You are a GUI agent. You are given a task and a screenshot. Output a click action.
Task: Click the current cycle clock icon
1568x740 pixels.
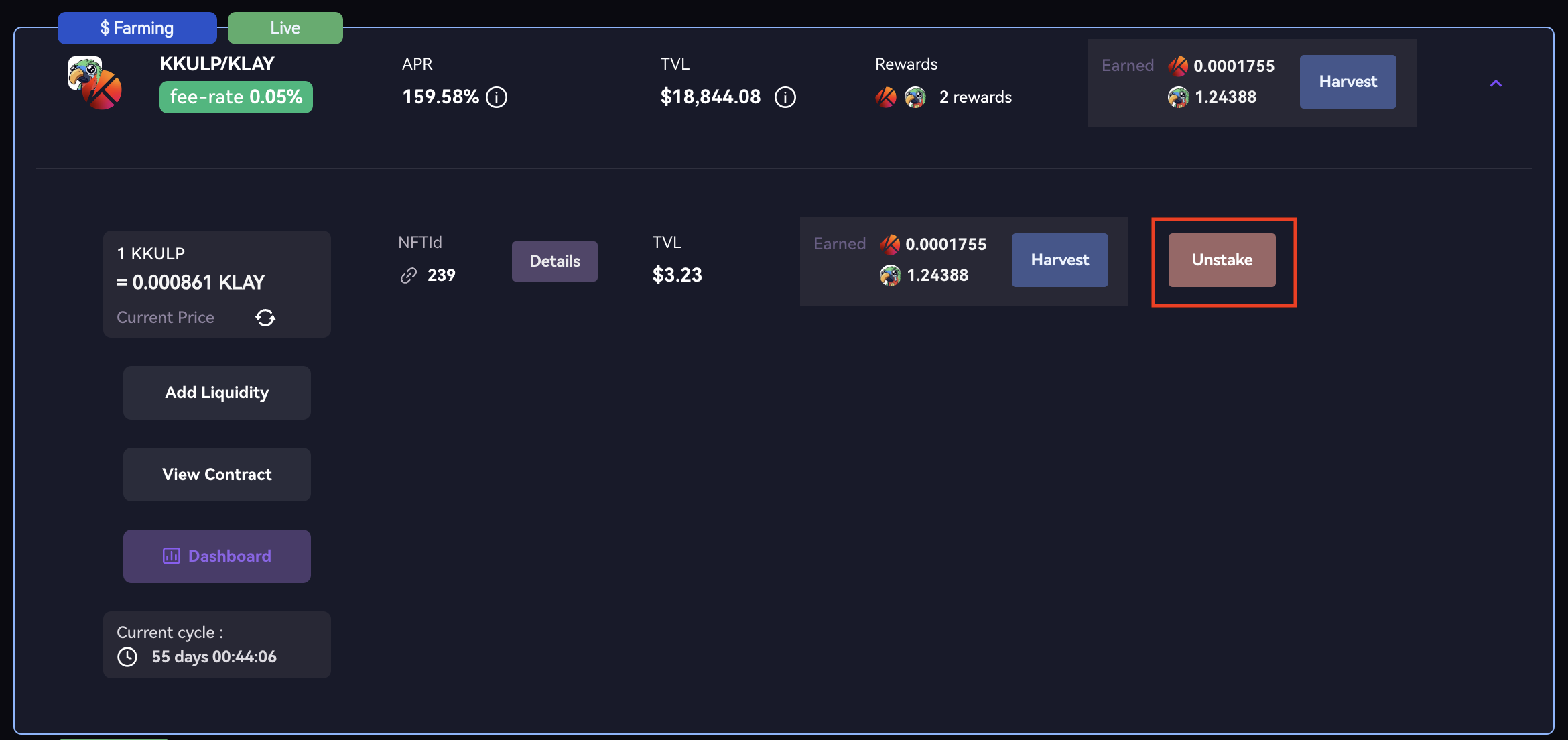pos(127,657)
